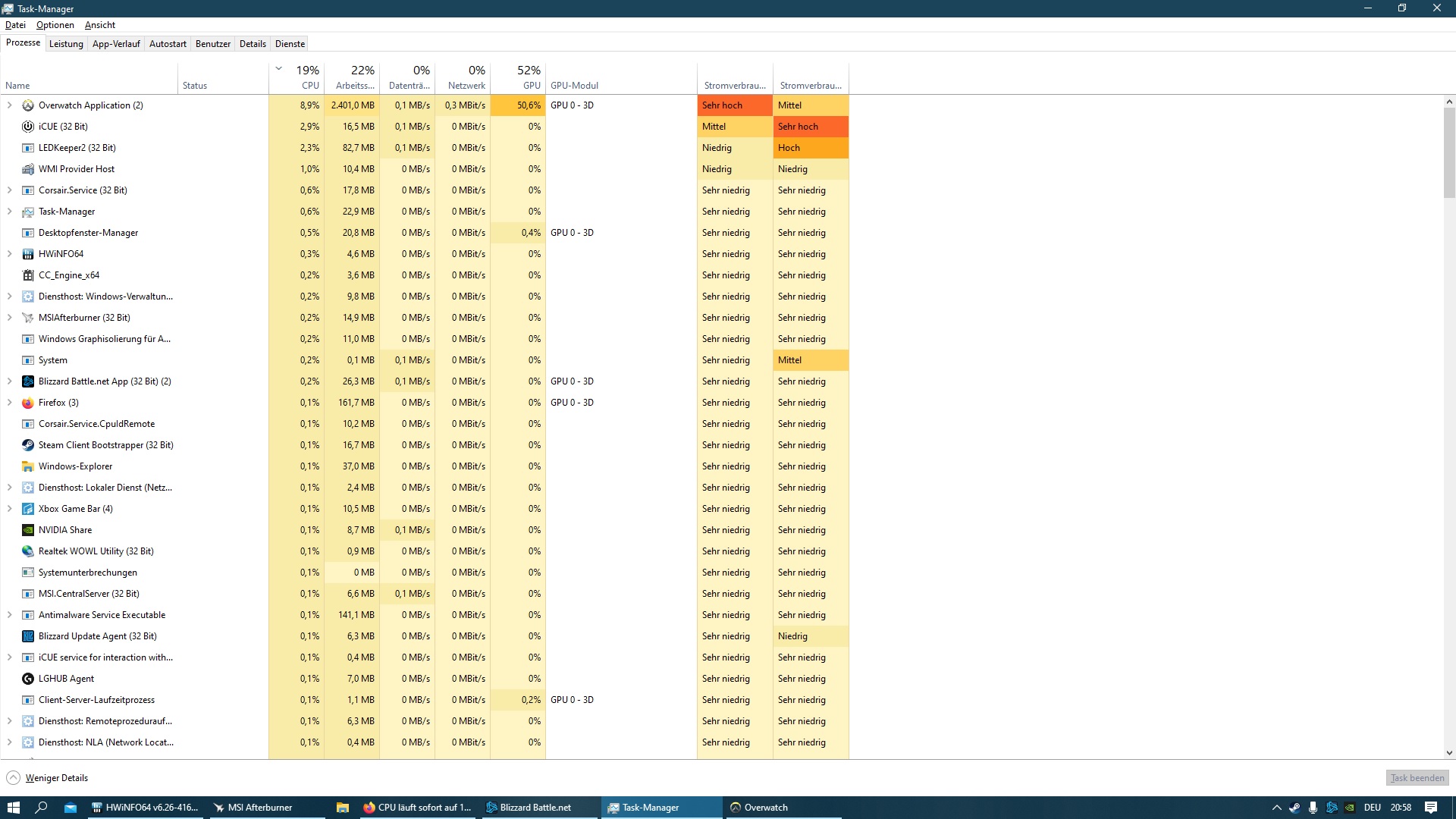Viewport: 1456px width, 819px height.
Task: Open the column sort chevron near CPU
Action: click(278, 69)
